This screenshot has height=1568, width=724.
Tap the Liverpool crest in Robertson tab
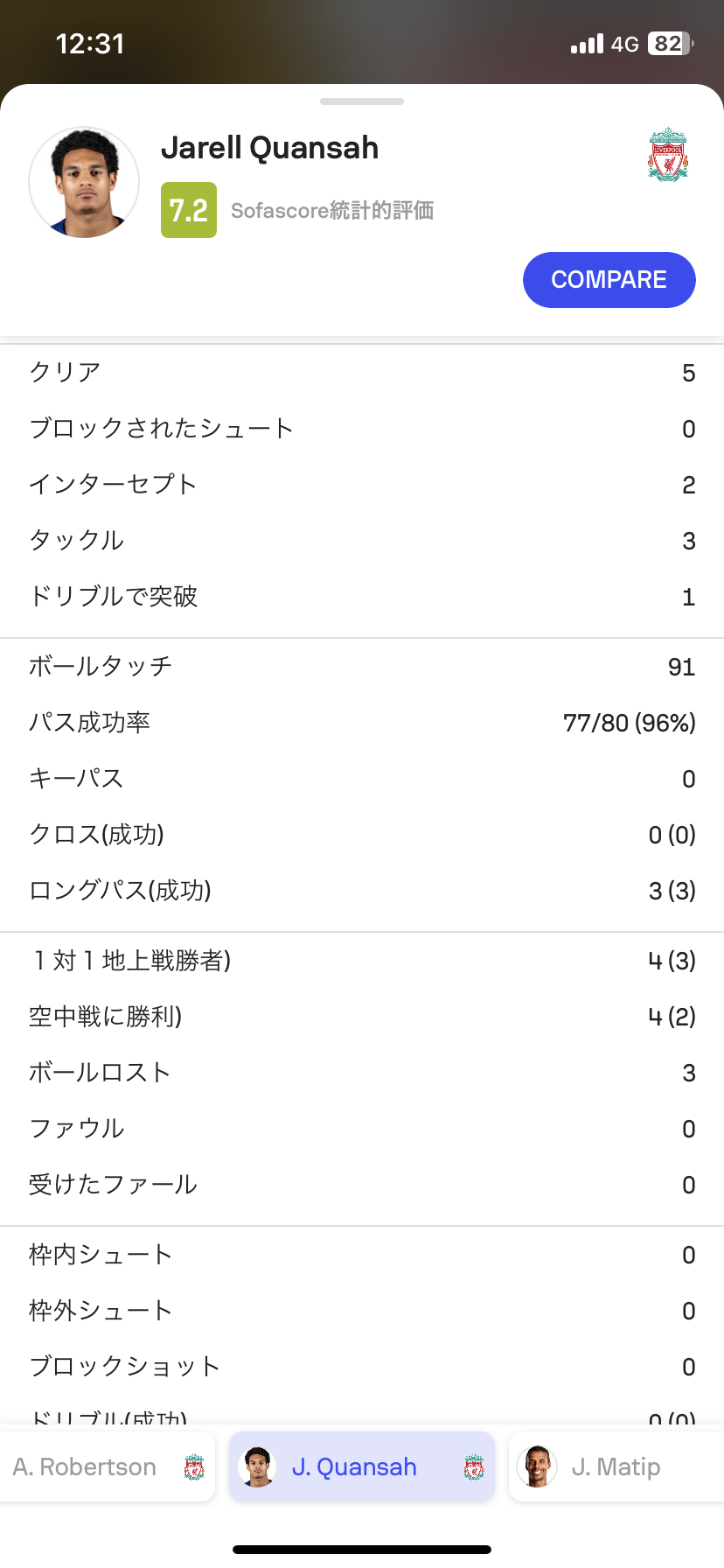tap(194, 1467)
